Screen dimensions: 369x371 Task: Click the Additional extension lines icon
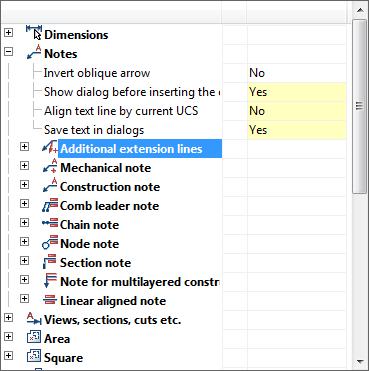pos(50,147)
